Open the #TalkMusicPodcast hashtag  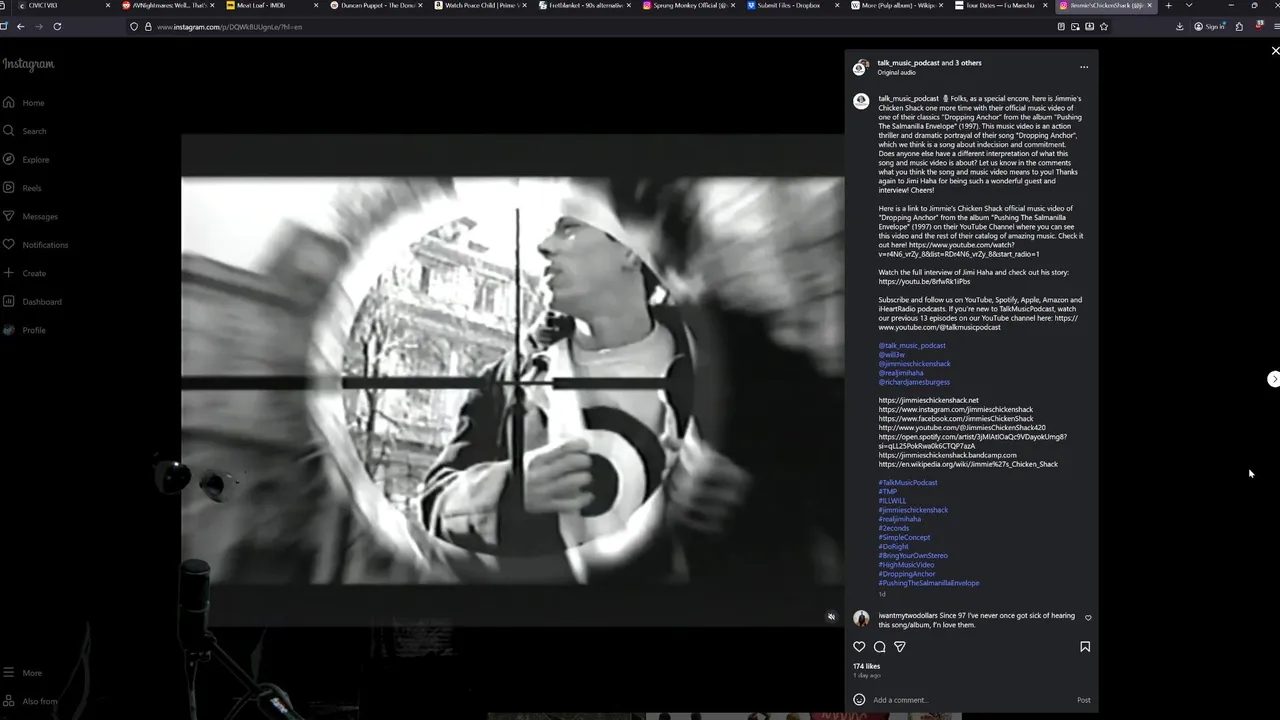(x=908, y=483)
